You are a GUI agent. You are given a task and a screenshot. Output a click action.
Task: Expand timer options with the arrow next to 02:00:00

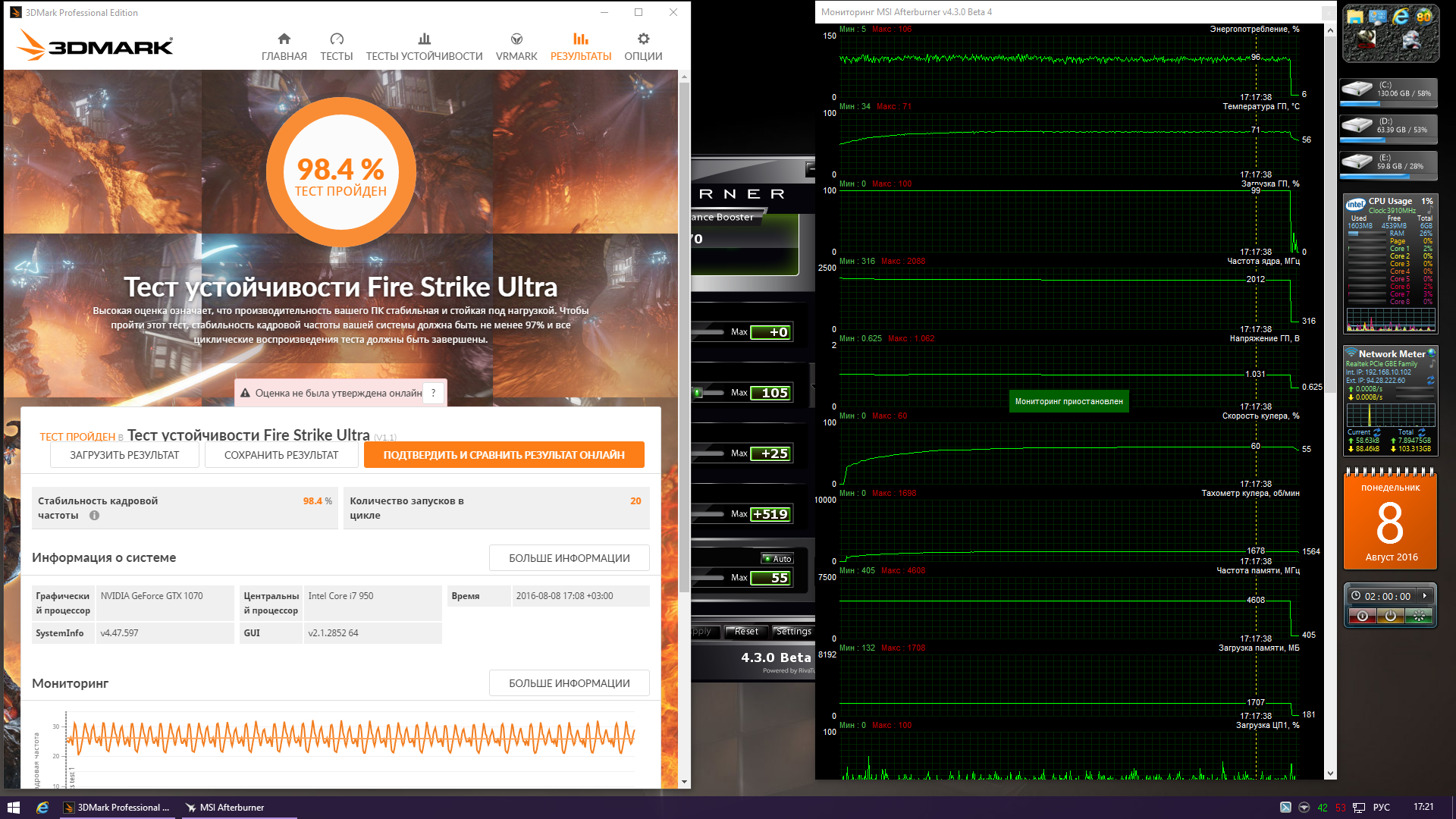coord(1425,596)
